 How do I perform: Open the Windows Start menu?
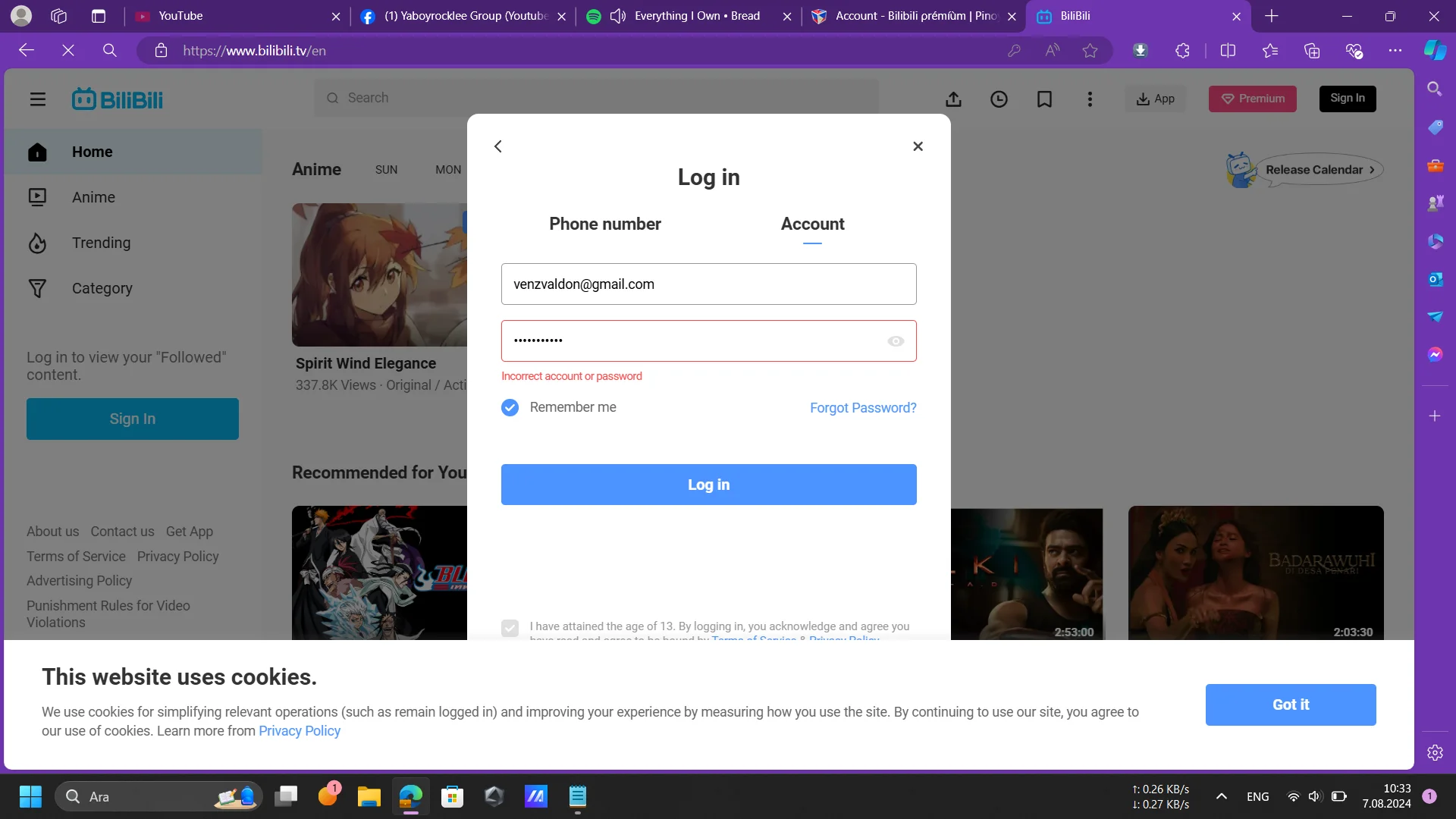[30, 796]
